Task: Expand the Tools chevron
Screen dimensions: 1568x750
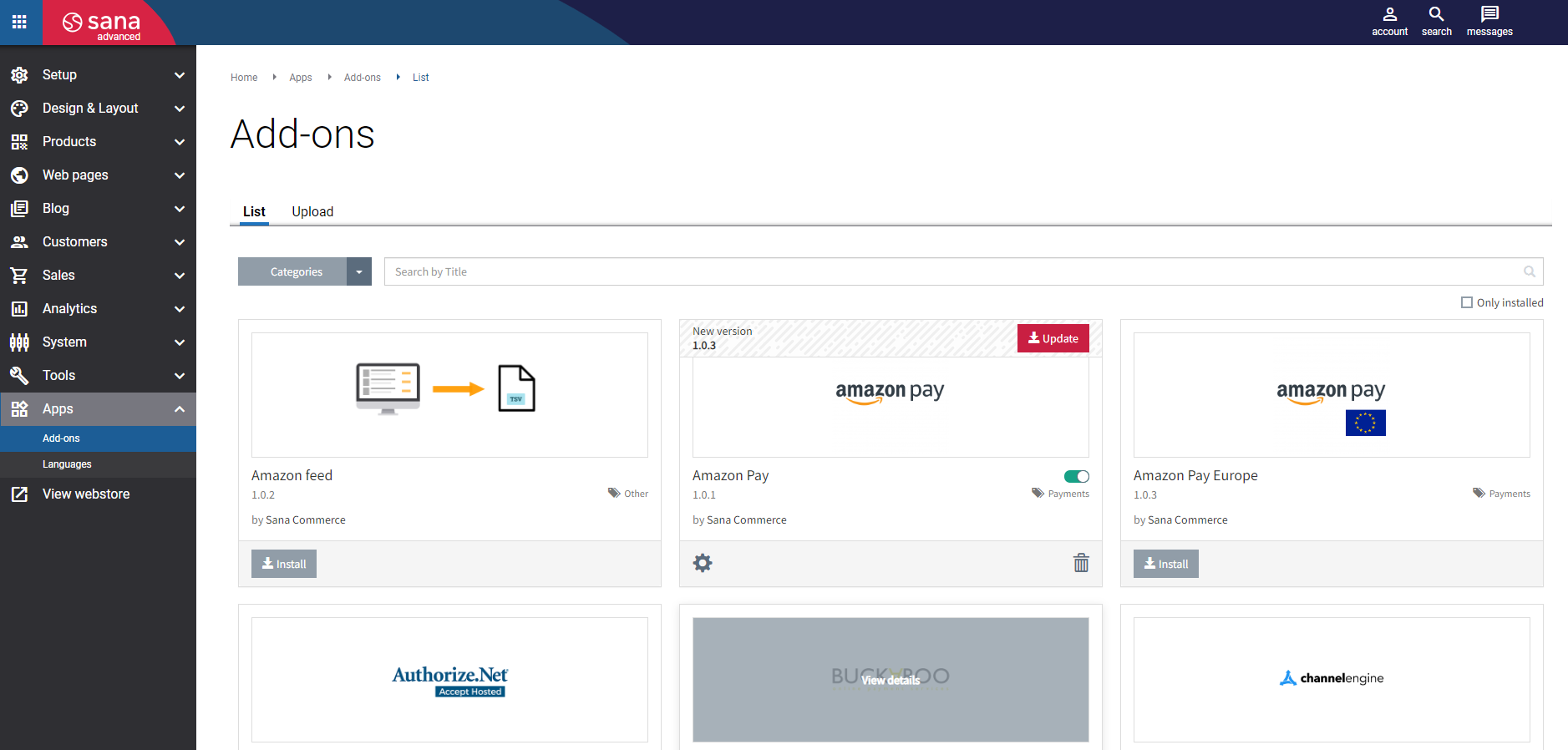Action: 180,376
